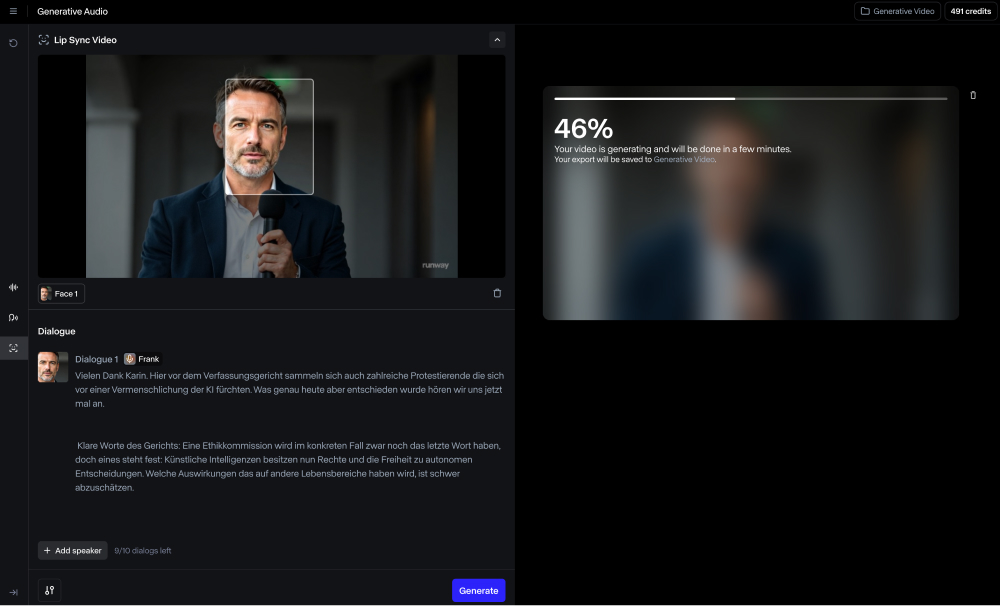This screenshot has width=1000, height=606.
Task: Select the Lip Sync face-scan sidebar icon
Action: (x=13, y=348)
